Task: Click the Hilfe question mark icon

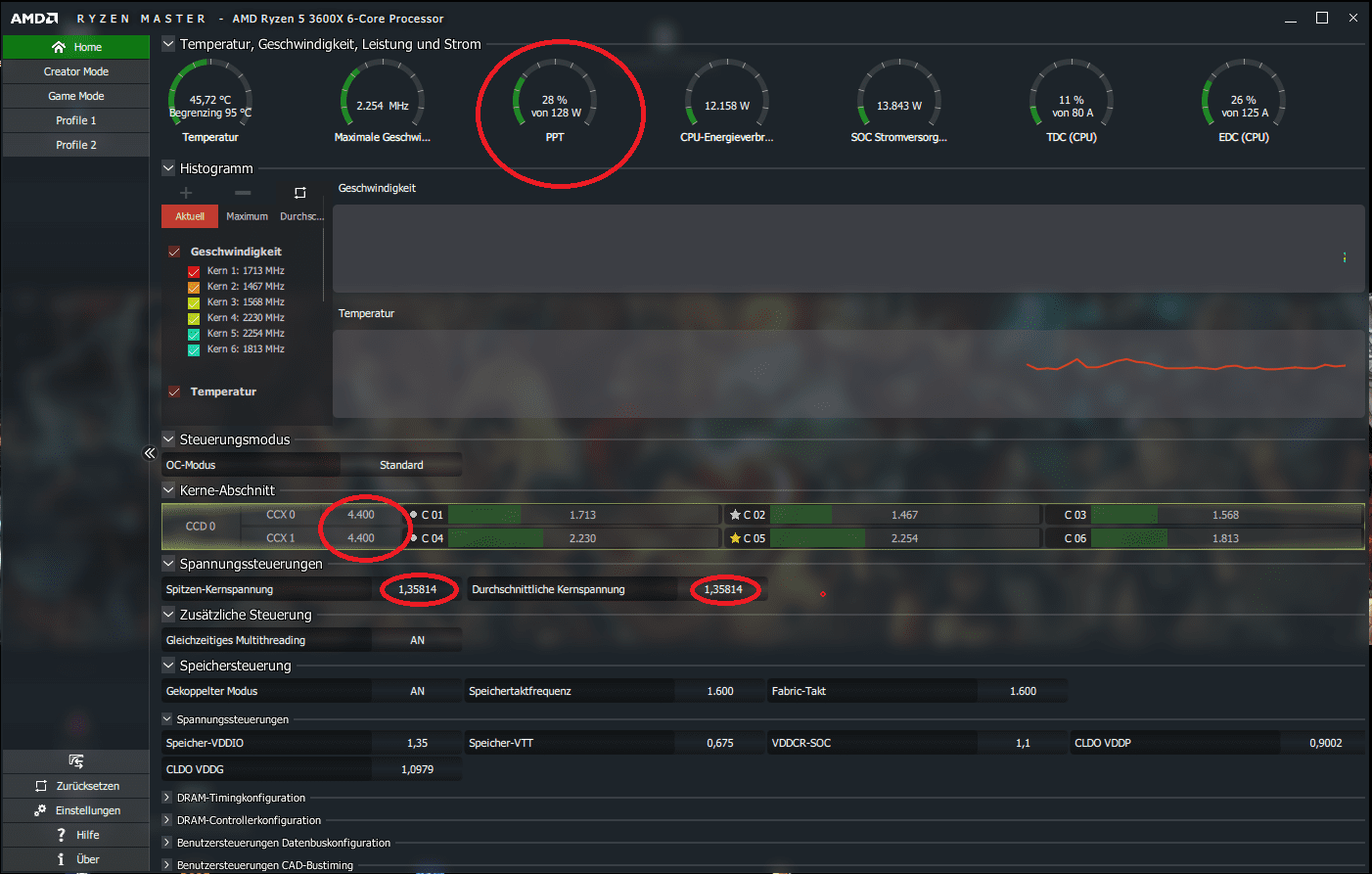Action: 61,835
